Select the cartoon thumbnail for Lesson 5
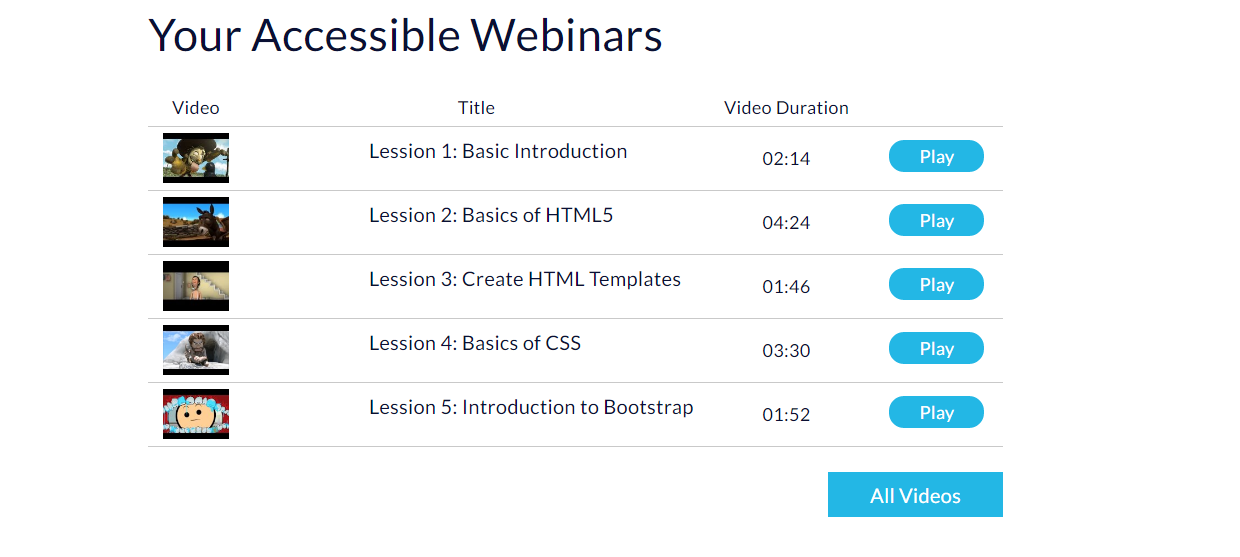Viewport: 1240px width, 557px height. (x=196, y=414)
